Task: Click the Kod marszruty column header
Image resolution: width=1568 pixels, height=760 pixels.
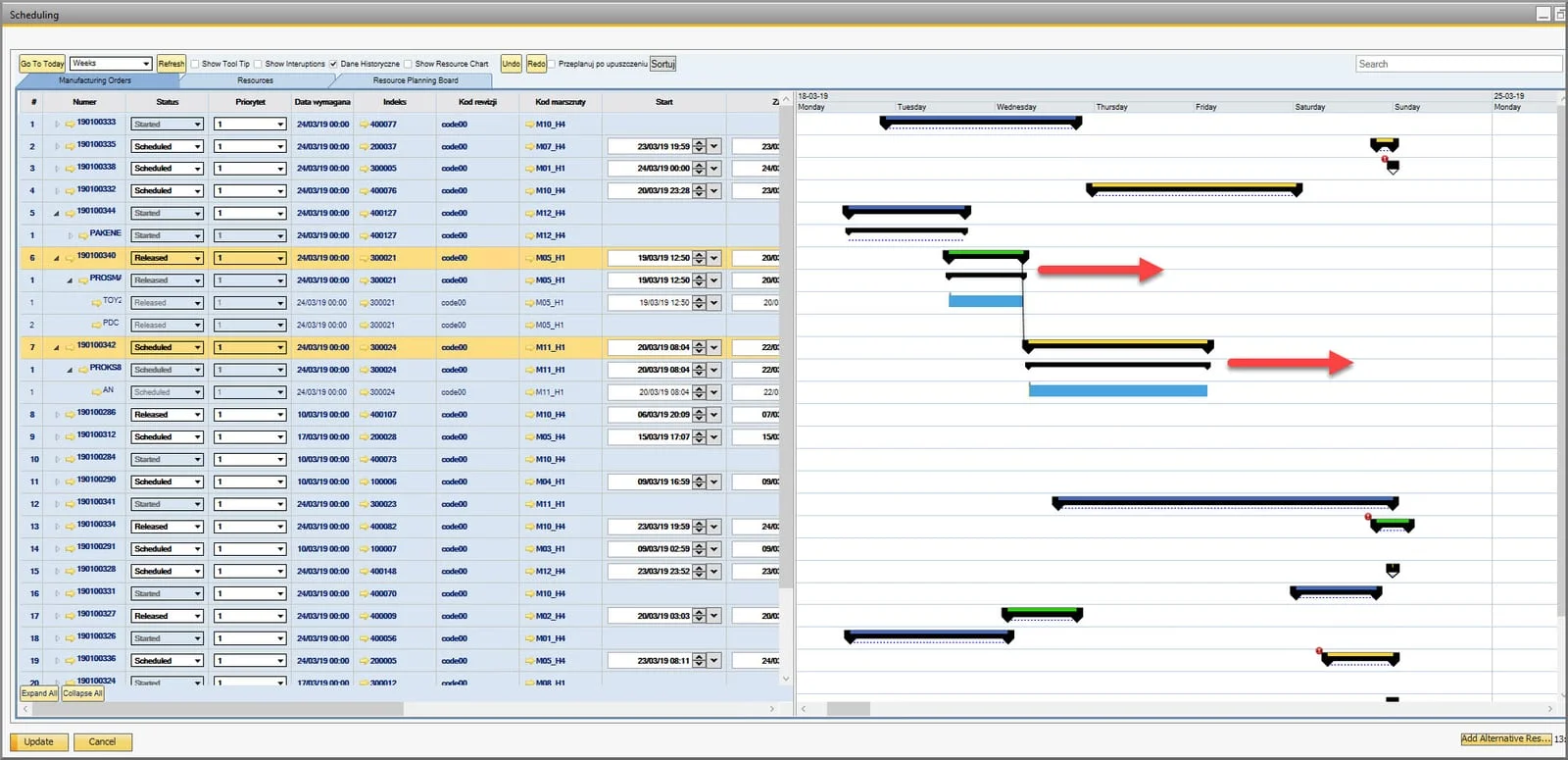Action: point(561,102)
